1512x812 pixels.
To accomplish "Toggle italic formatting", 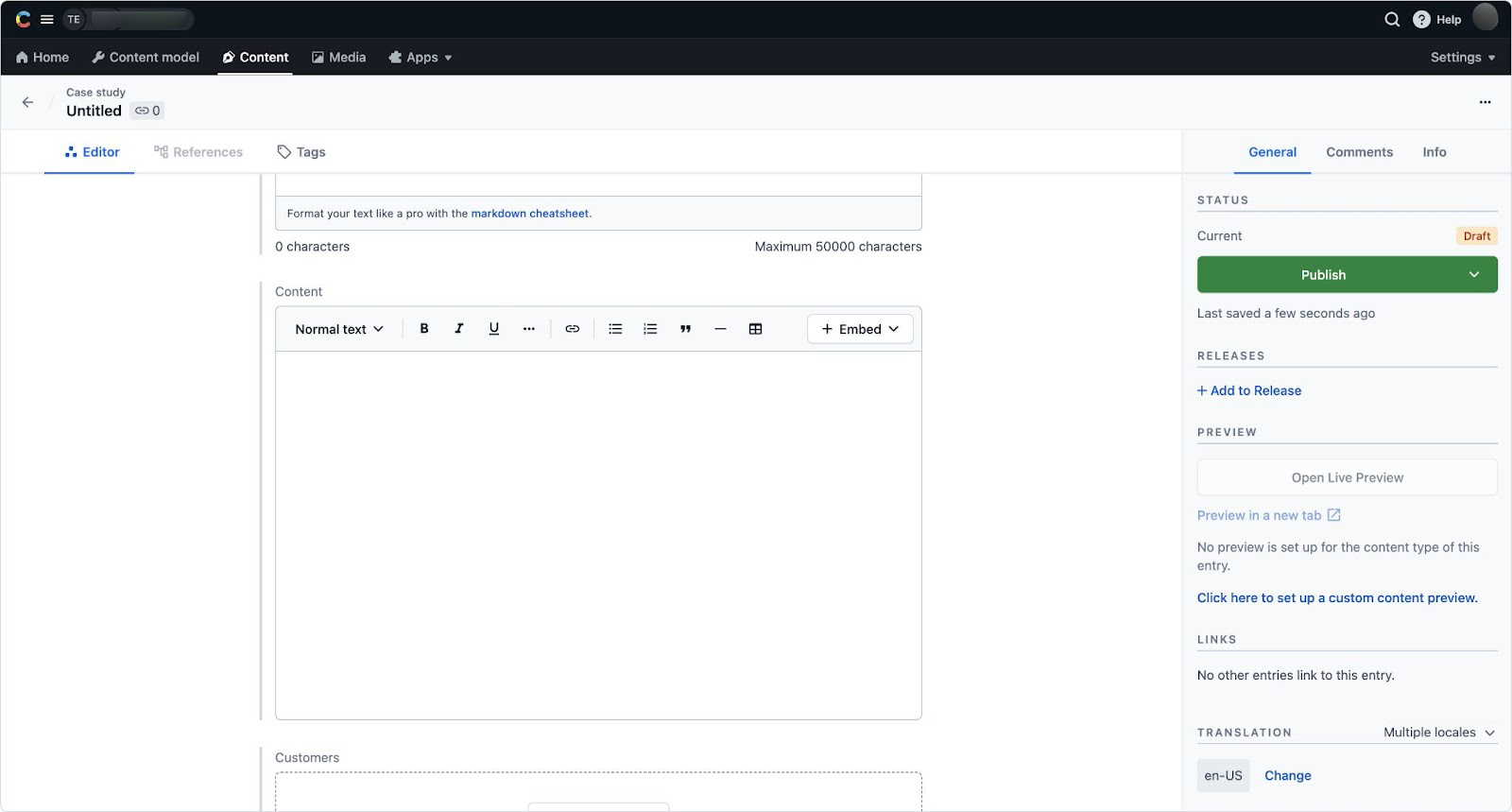I will coord(459,329).
